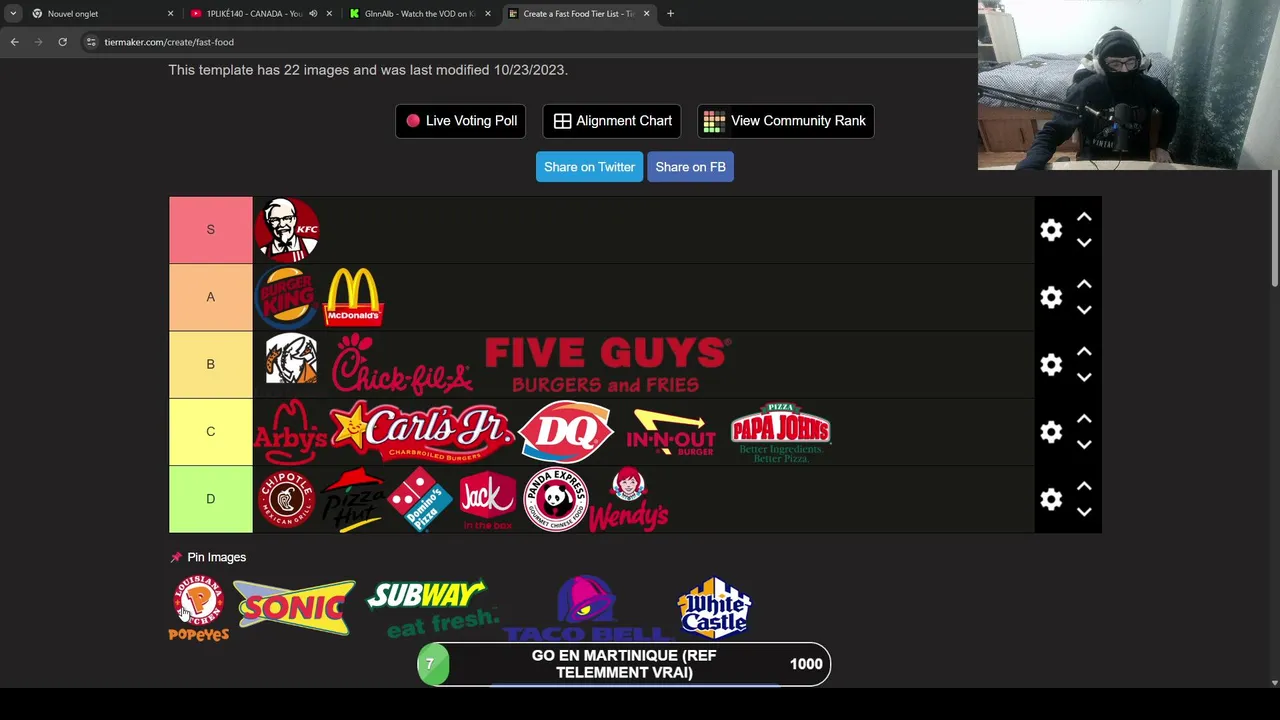Move A tier row down with chevron
This screenshot has height=720, width=1280.
pos(1084,310)
